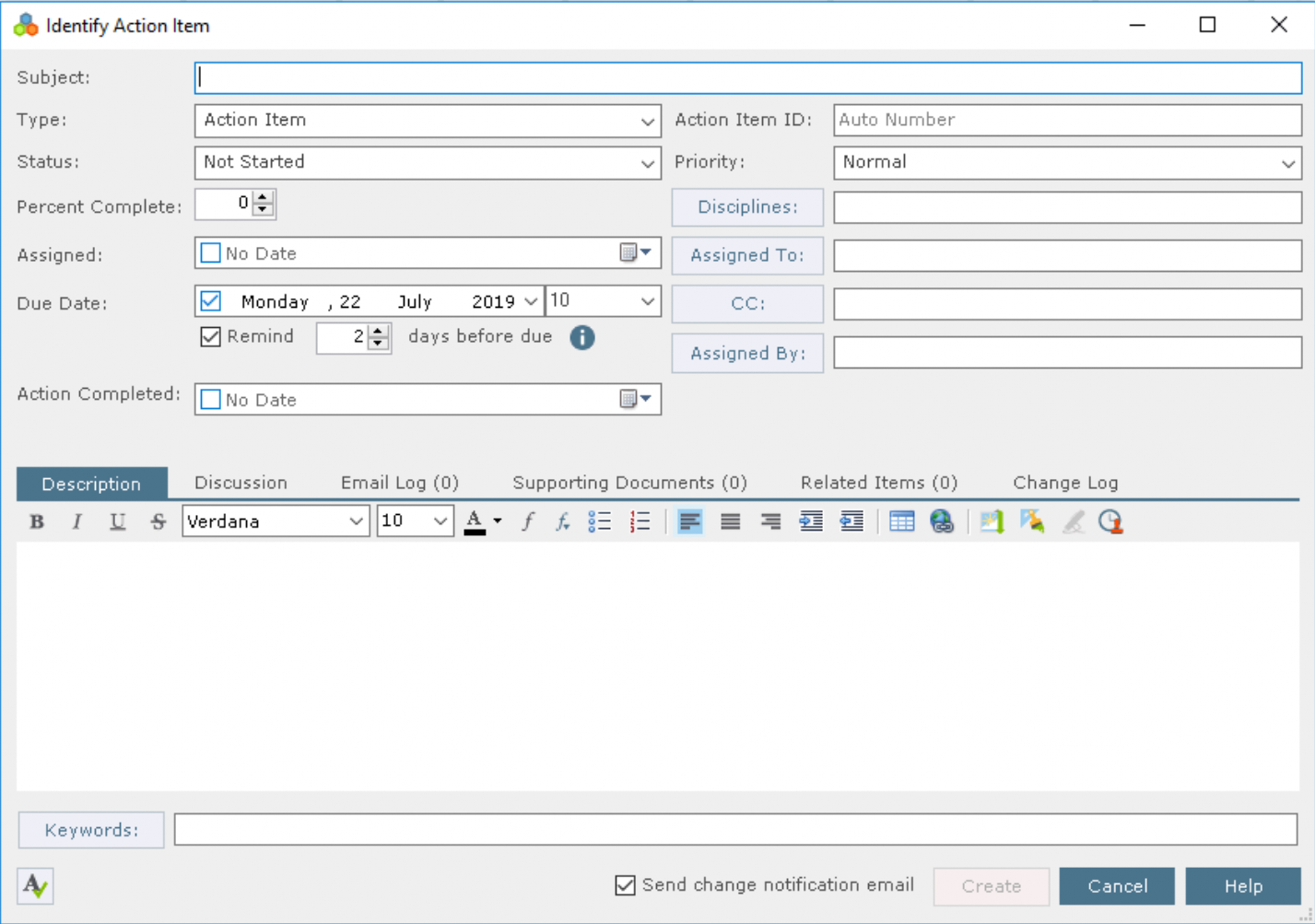Align text left

690,521
